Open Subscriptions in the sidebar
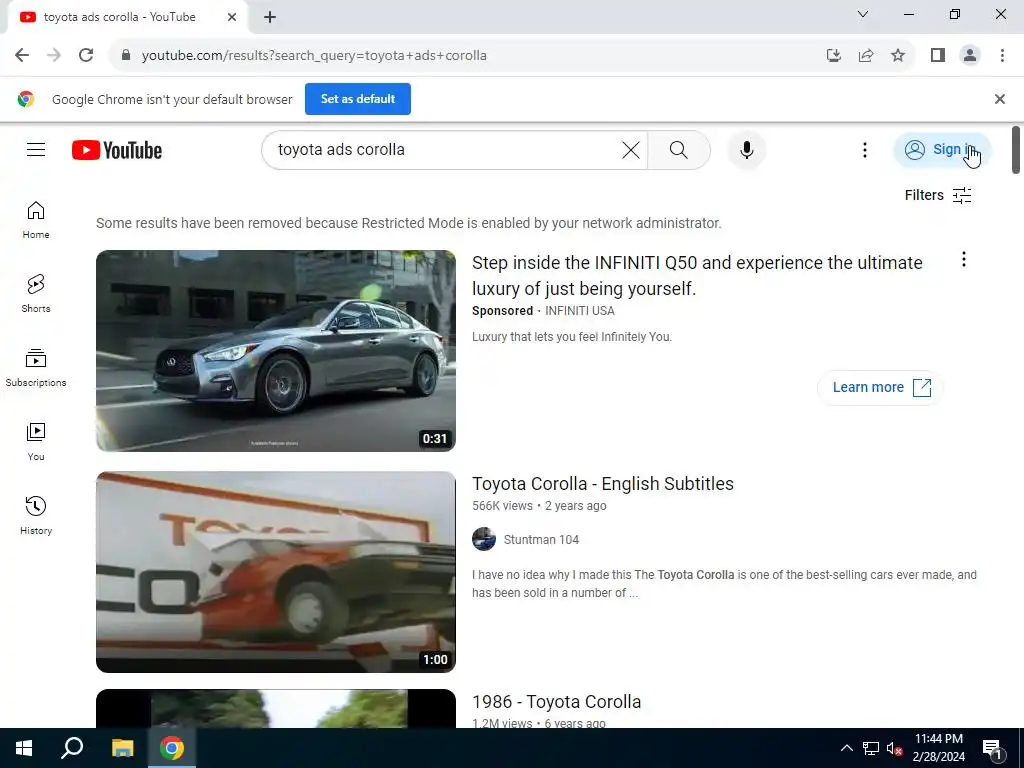The width and height of the screenshot is (1024, 768). pos(36,368)
